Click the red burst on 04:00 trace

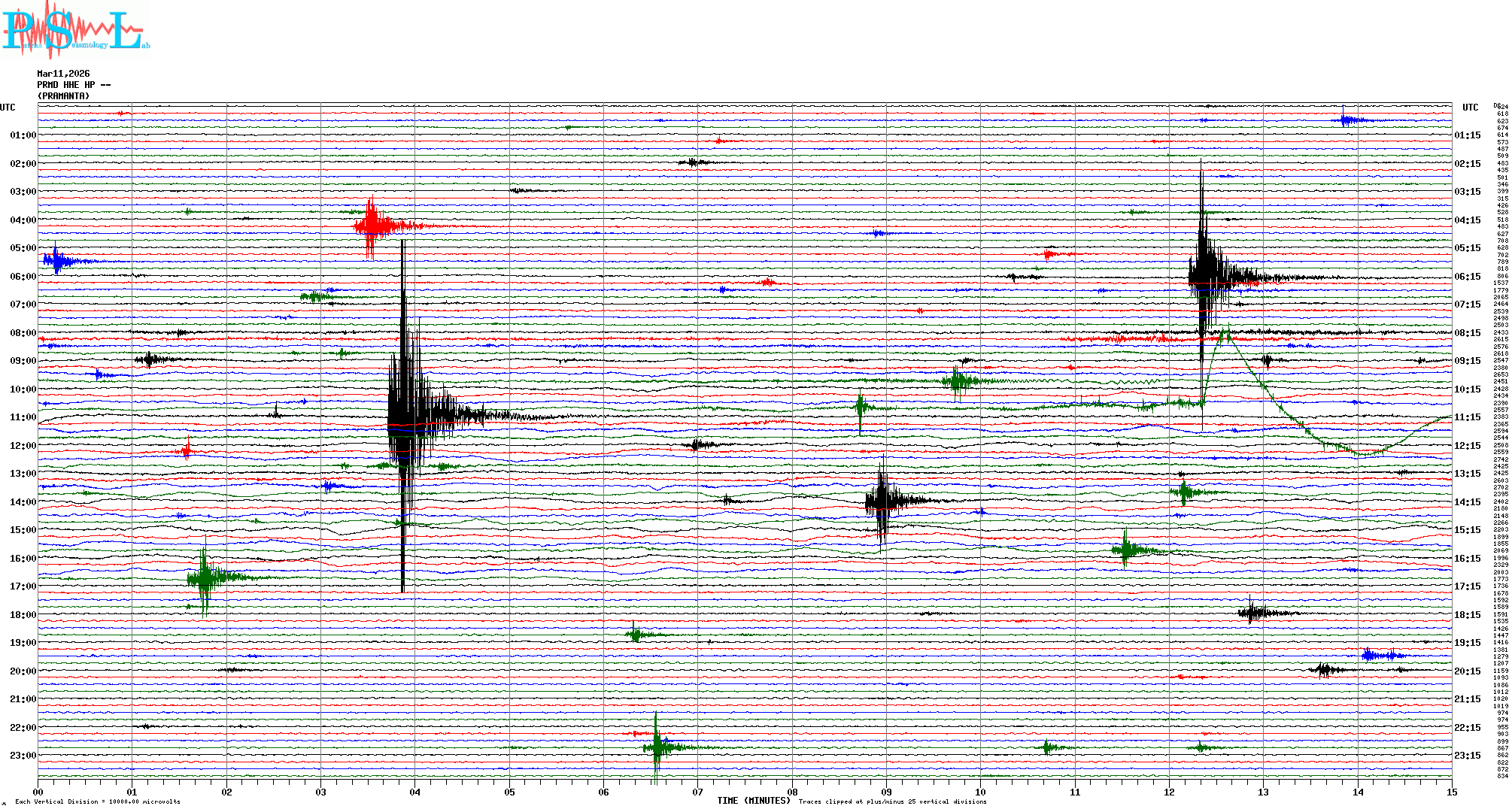point(371,225)
